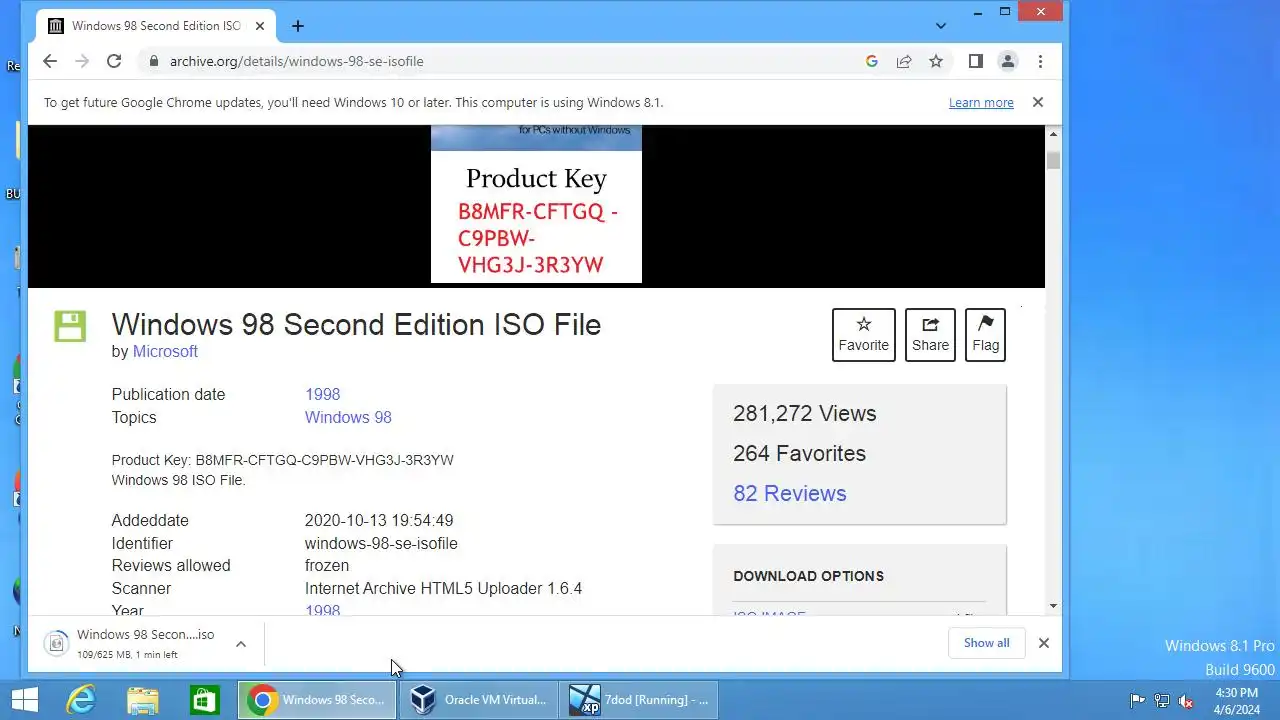Viewport: 1280px width, 720px height.
Task: Open the Year 1998 link
Action: [322, 610]
